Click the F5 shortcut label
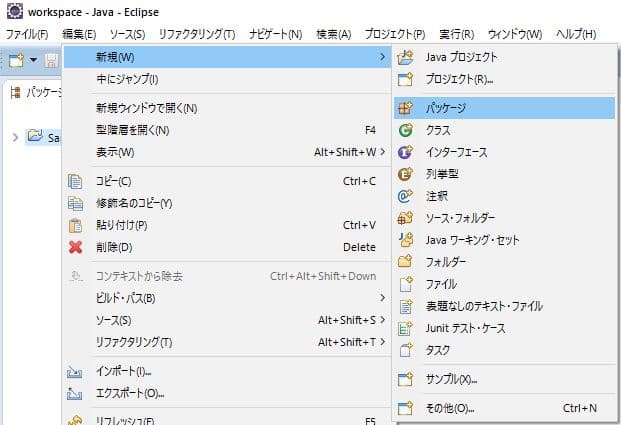 point(370,421)
